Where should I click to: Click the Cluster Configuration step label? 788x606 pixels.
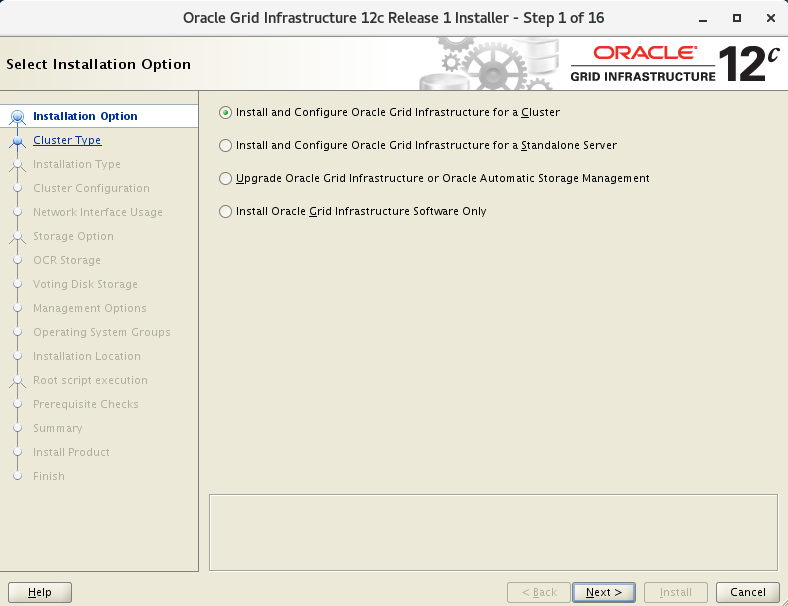91,188
